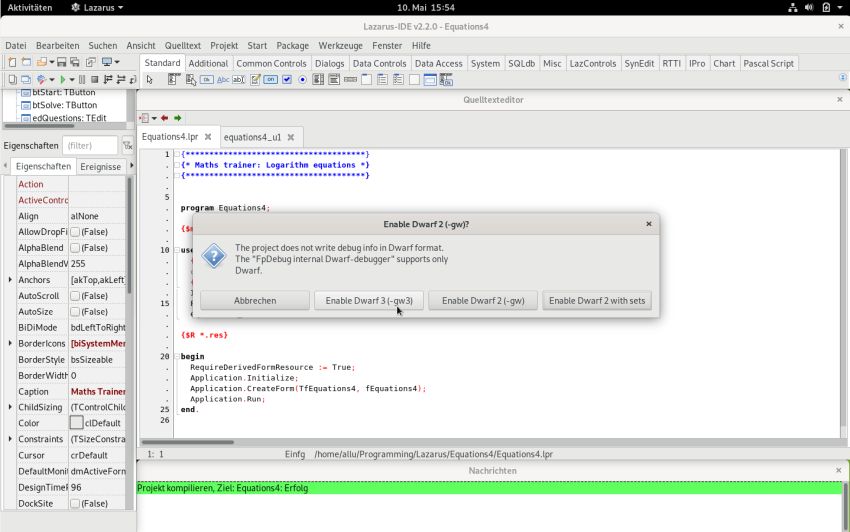Toggle the AutoSize property checkbox
The image size is (850, 532).
click(x=75, y=312)
